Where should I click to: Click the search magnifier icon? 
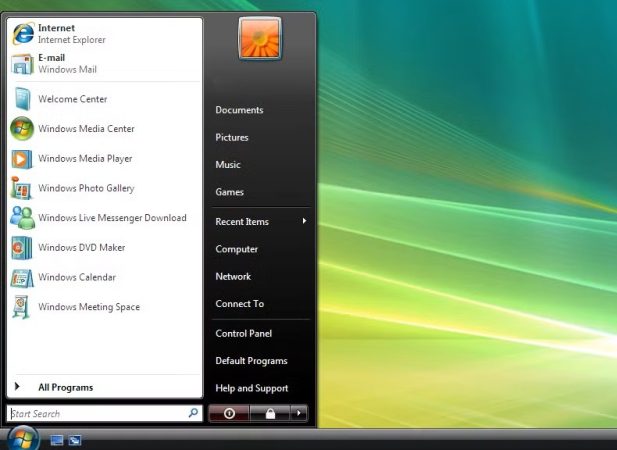pos(193,413)
